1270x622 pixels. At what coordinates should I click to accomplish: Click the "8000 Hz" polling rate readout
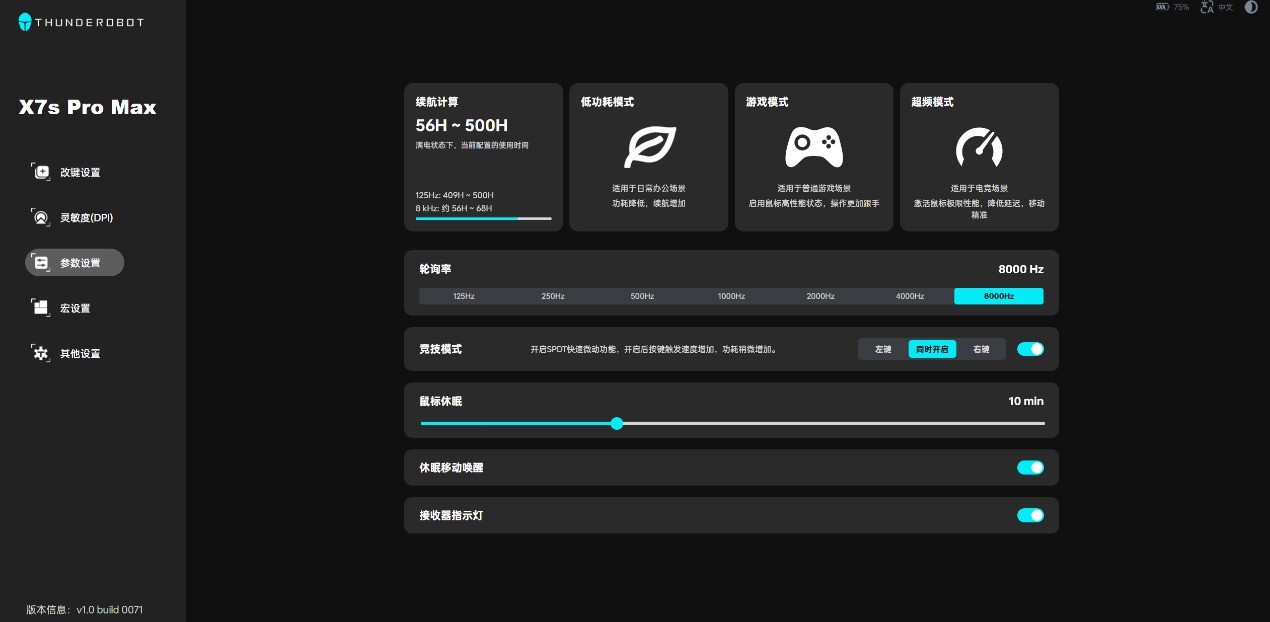[x=1021, y=269]
